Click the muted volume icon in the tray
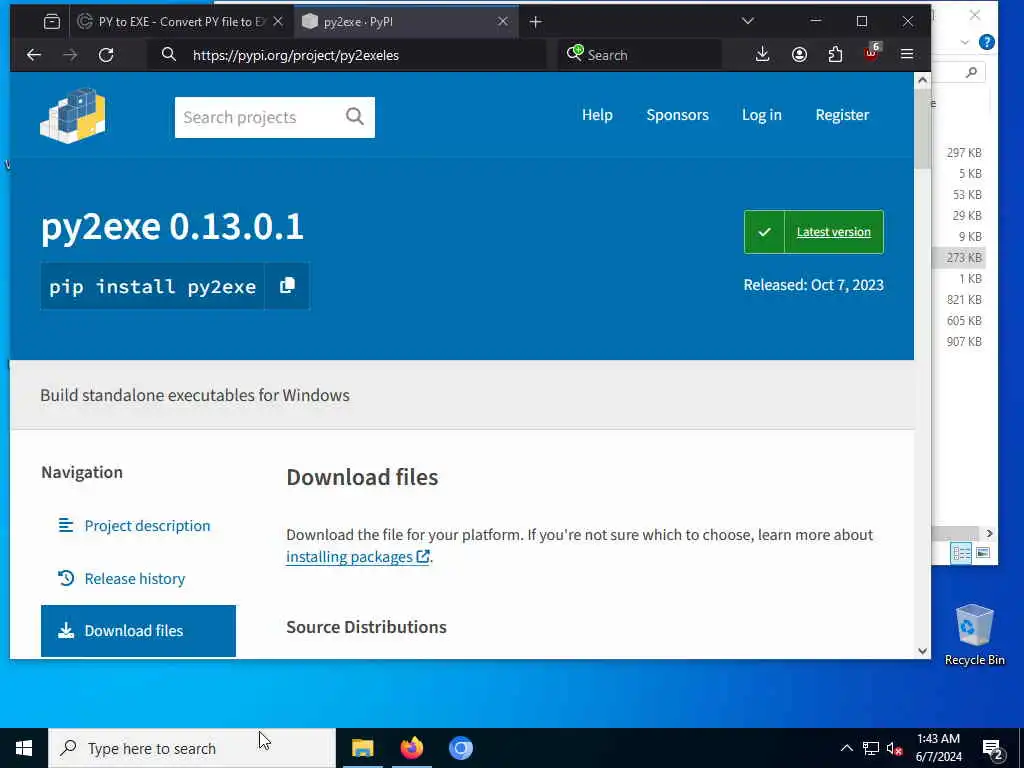 click(x=894, y=748)
